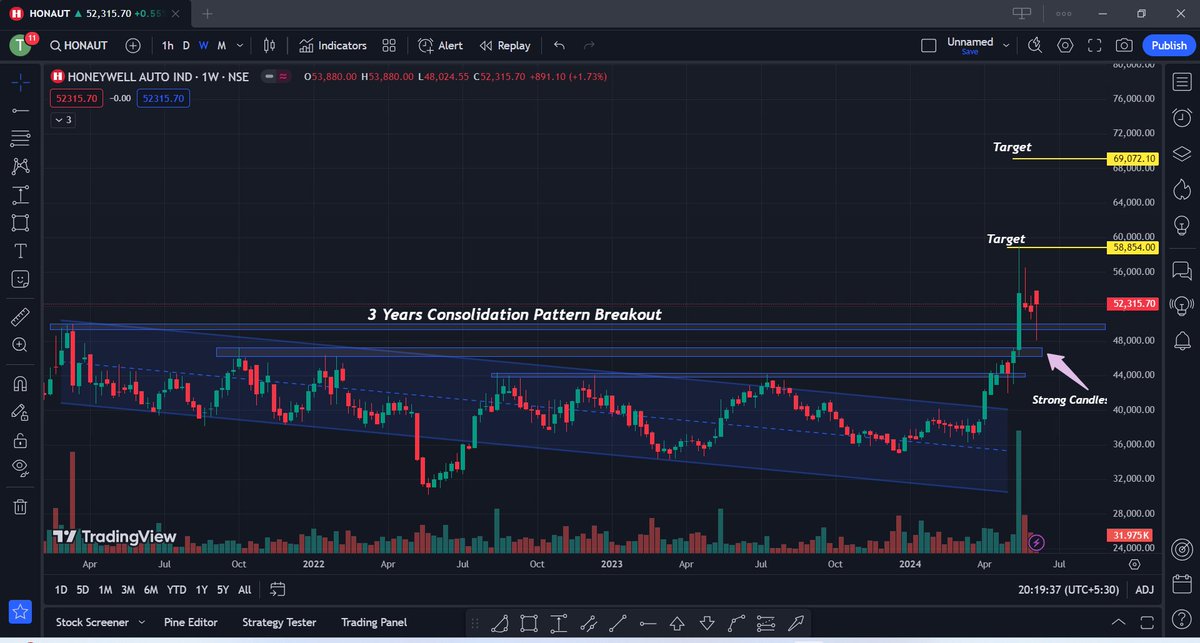Screen dimensions: 1200x643
Task: Select the trend line tool
Action: pos(20,109)
